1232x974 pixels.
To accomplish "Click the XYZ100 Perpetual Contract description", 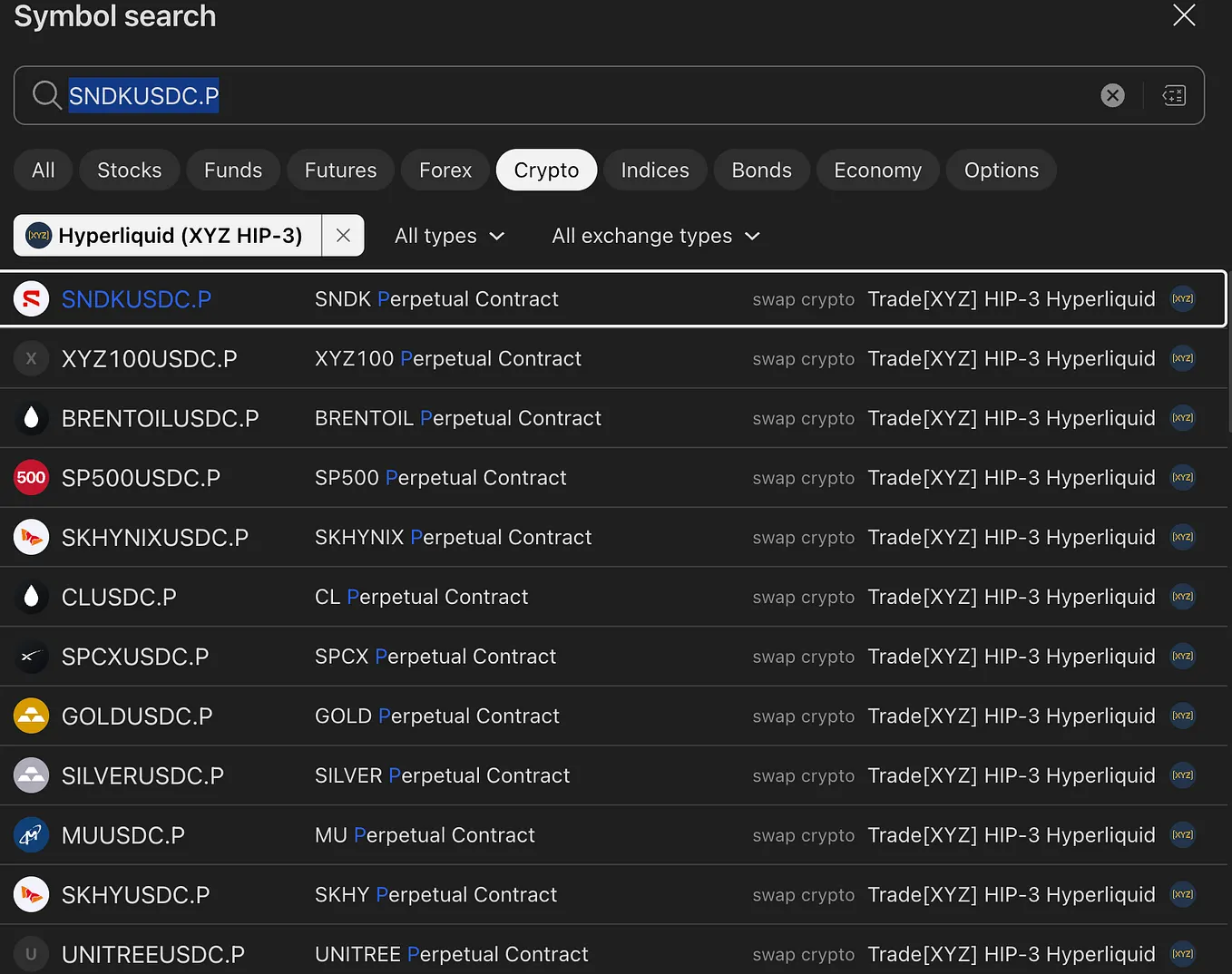I will point(448,359).
